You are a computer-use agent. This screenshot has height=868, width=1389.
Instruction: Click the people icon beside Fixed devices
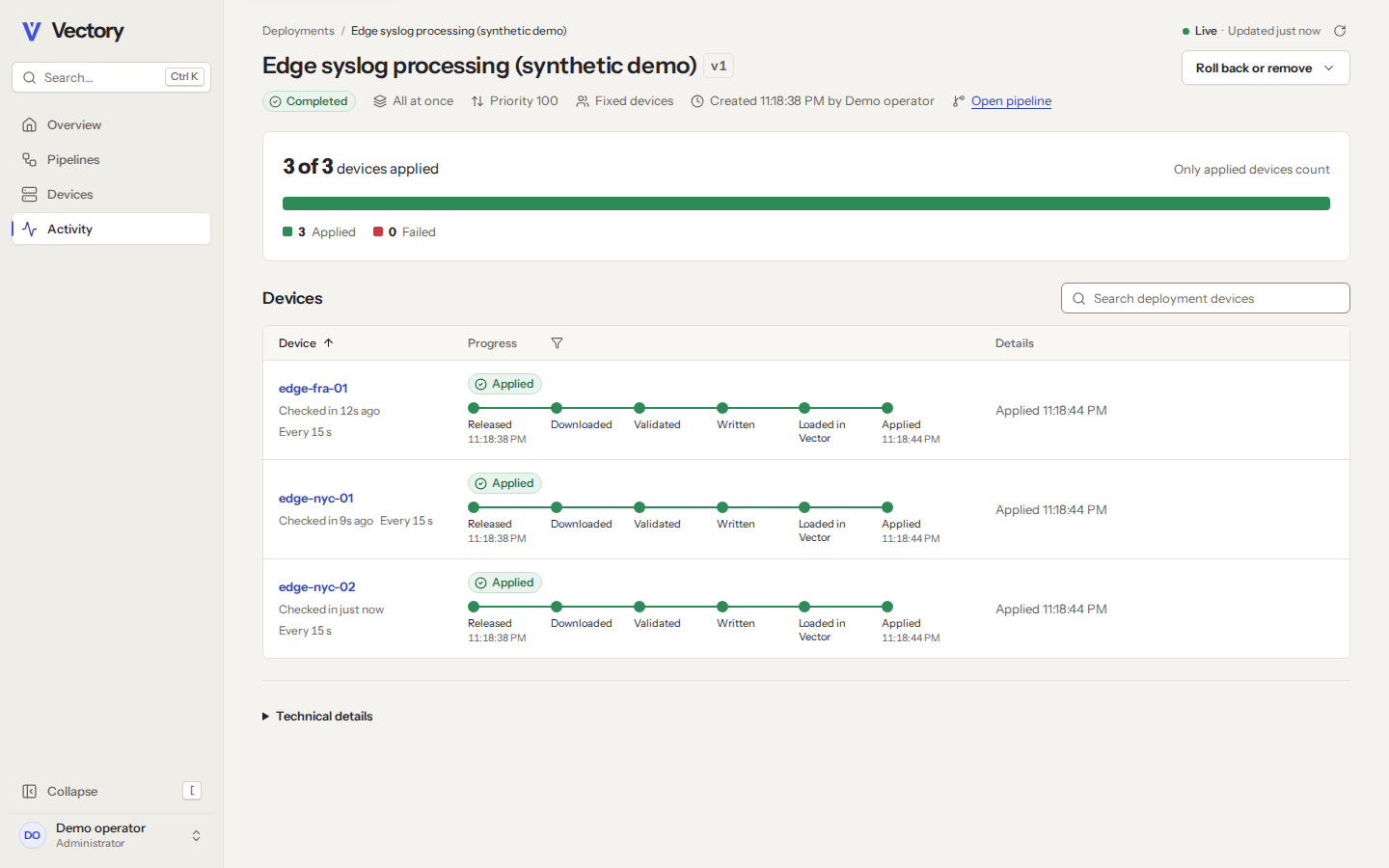pos(583,101)
